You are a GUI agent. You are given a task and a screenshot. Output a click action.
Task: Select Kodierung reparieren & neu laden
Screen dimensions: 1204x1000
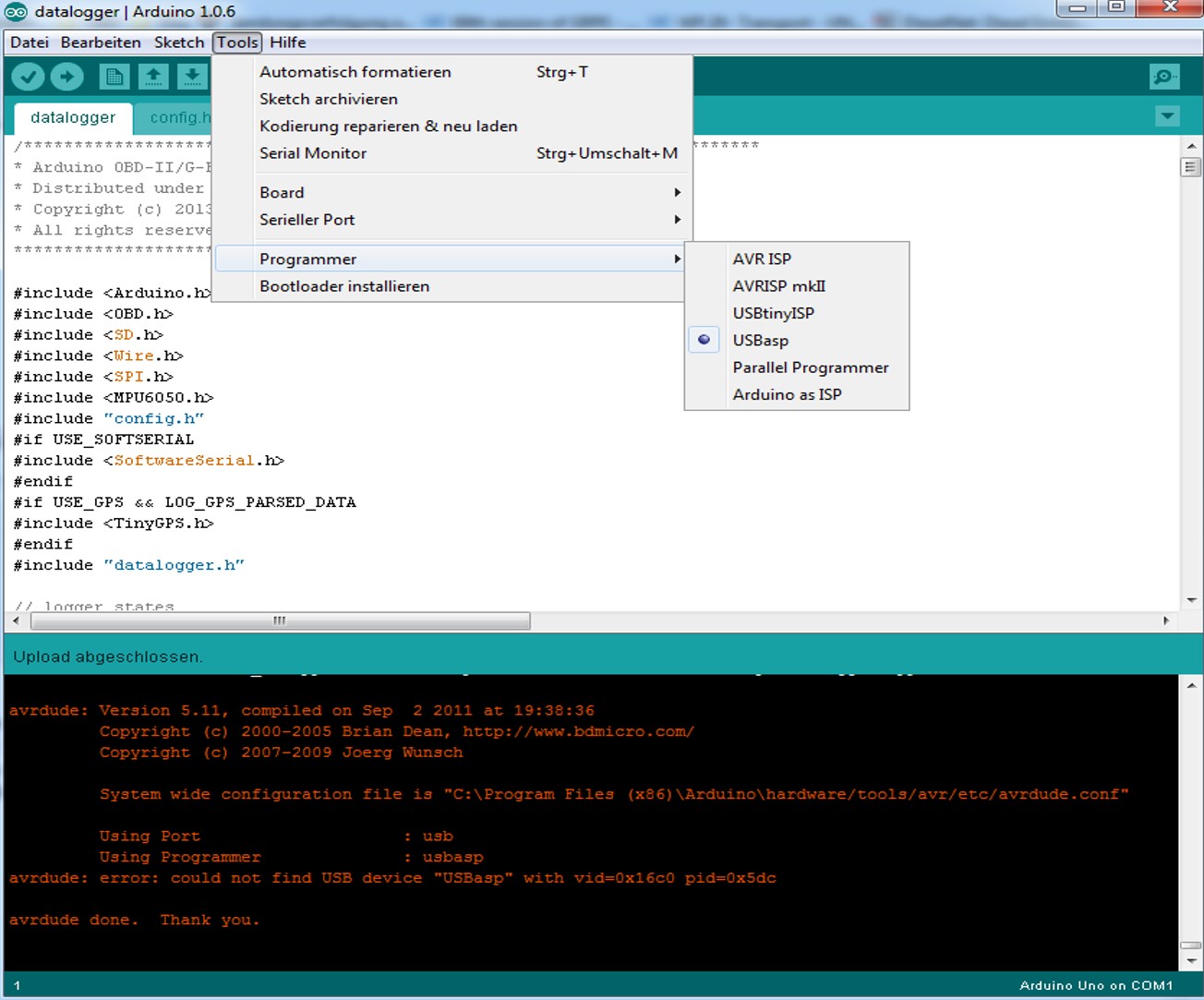(x=452, y=126)
